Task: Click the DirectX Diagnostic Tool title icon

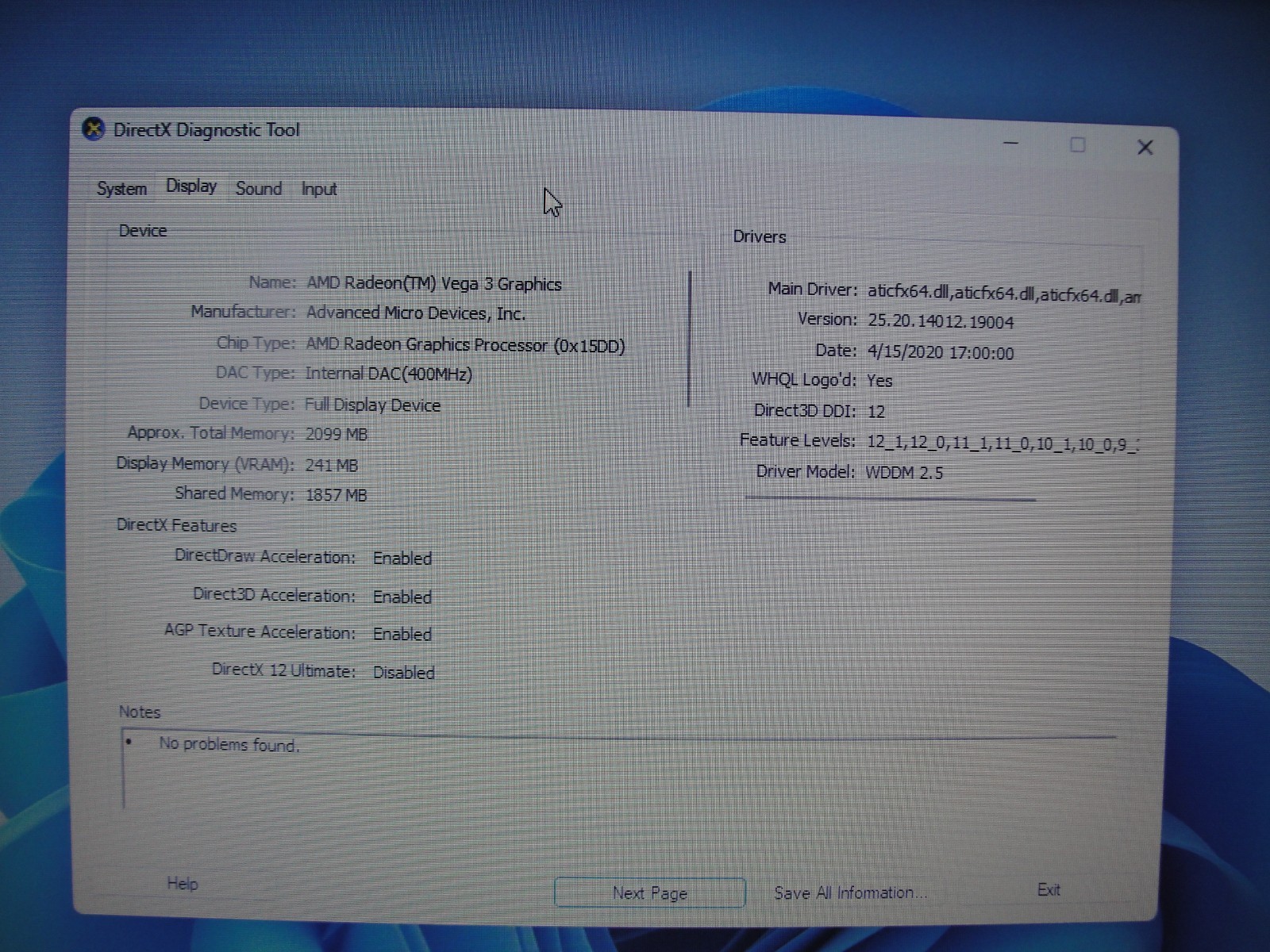Action: (94, 129)
